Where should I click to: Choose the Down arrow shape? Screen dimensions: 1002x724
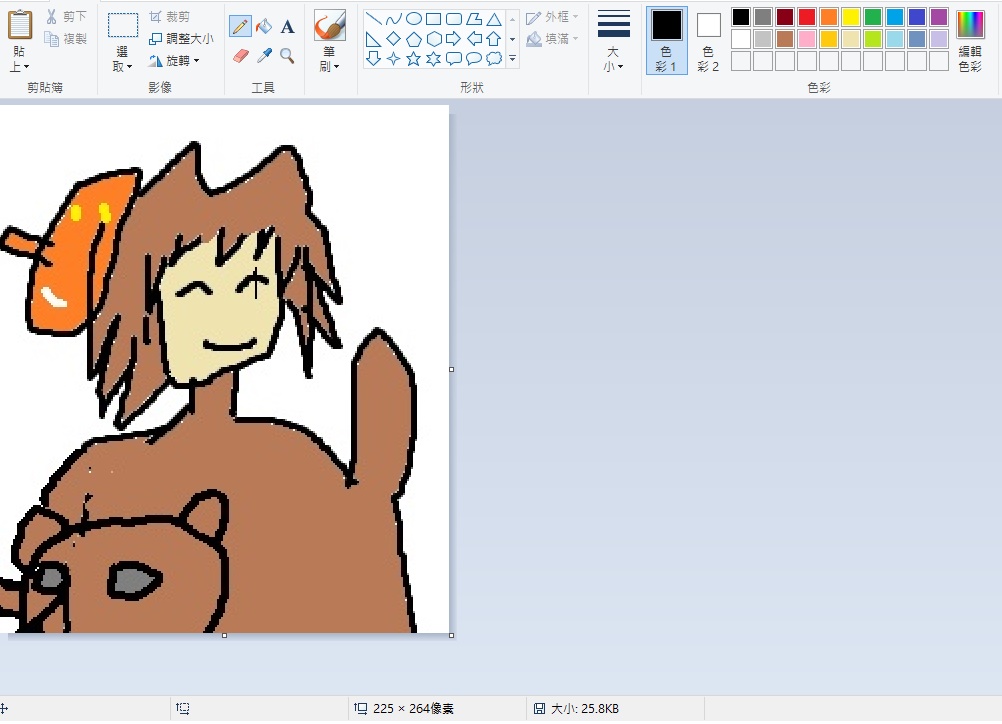click(374, 59)
